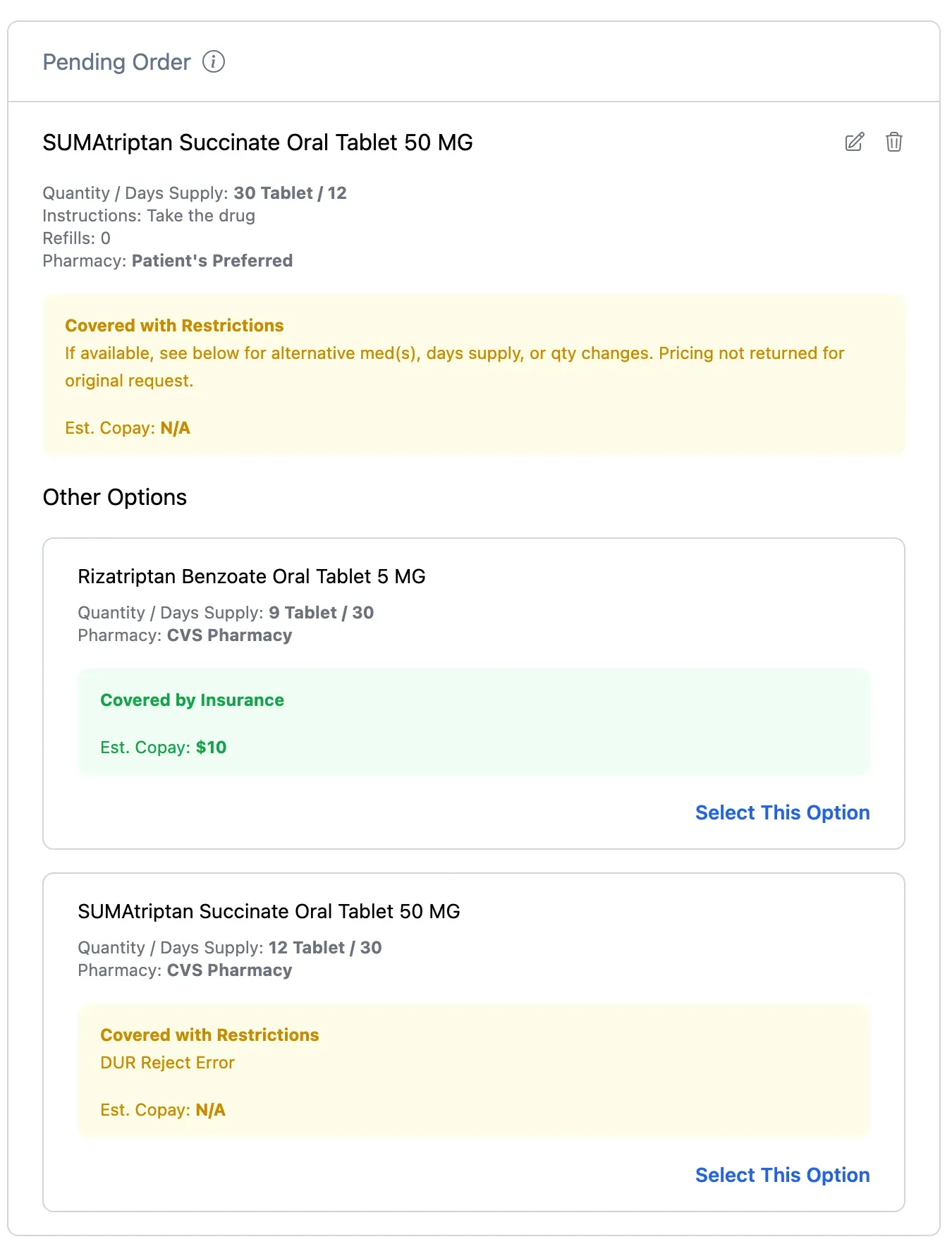
Task: Click the 30 Tablet / 12 quantity text
Action: click(x=290, y=193)
